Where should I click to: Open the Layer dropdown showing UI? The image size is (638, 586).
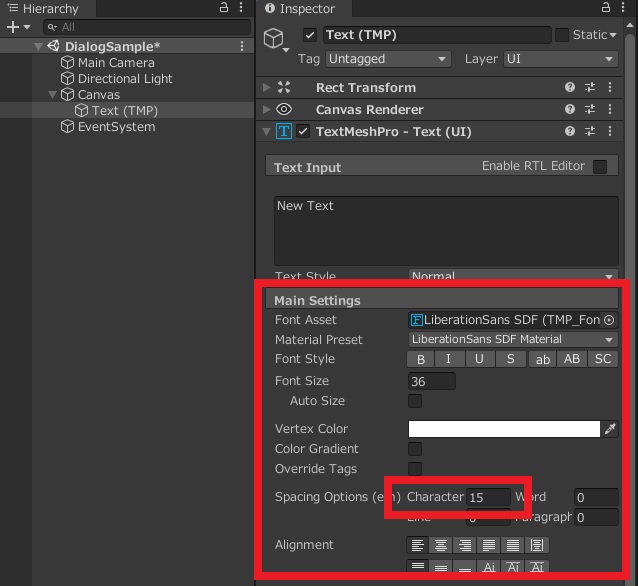pos(560,59)
